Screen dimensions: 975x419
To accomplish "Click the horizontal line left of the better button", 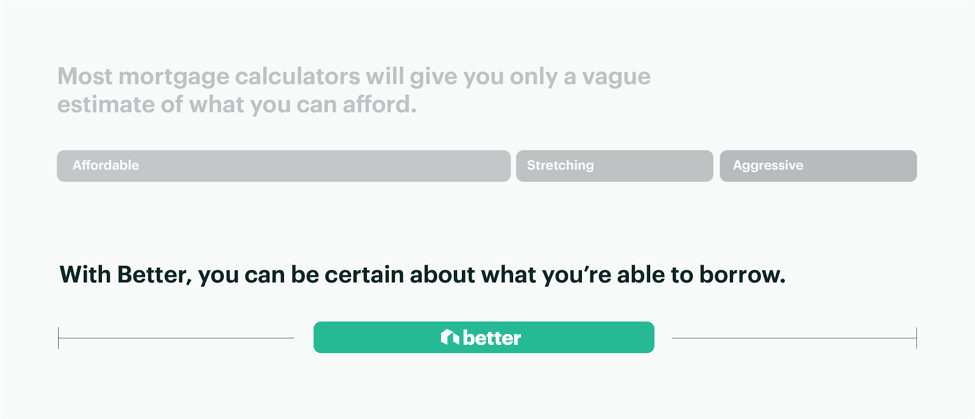I will pyautogui.click(x=177, y=338).
